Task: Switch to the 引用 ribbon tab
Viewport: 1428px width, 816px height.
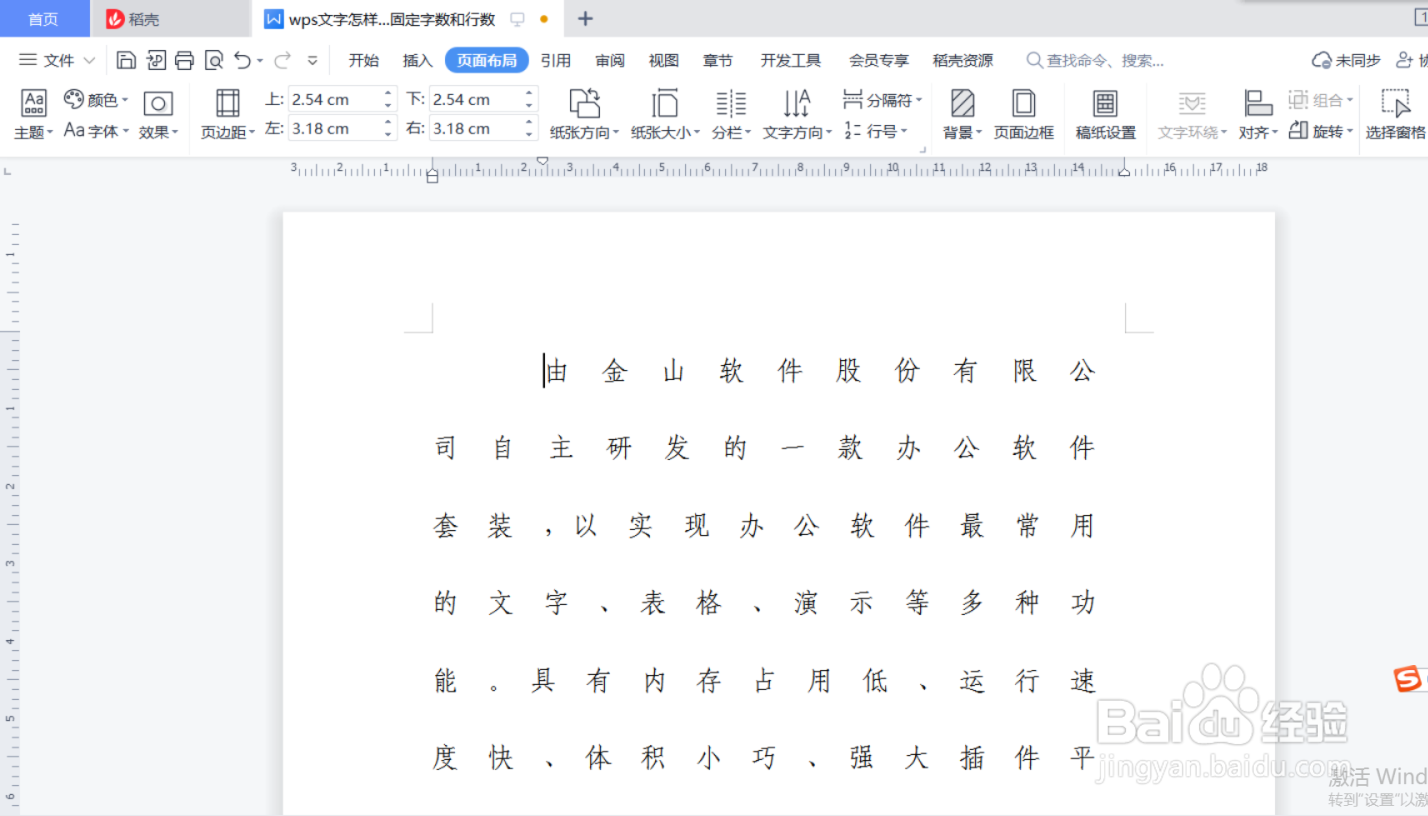Action: [x=556, y=61]
